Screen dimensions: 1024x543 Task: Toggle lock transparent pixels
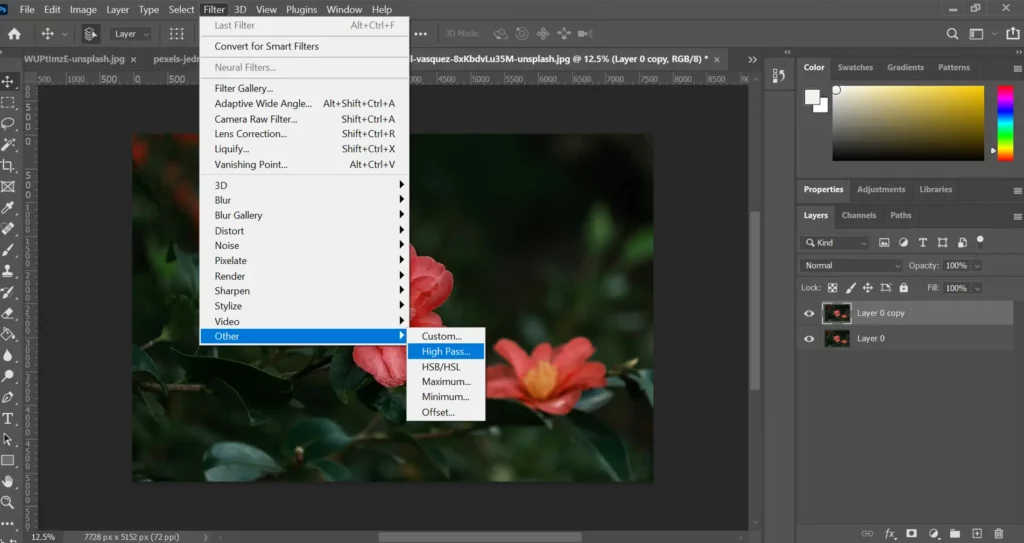(833, 288)
